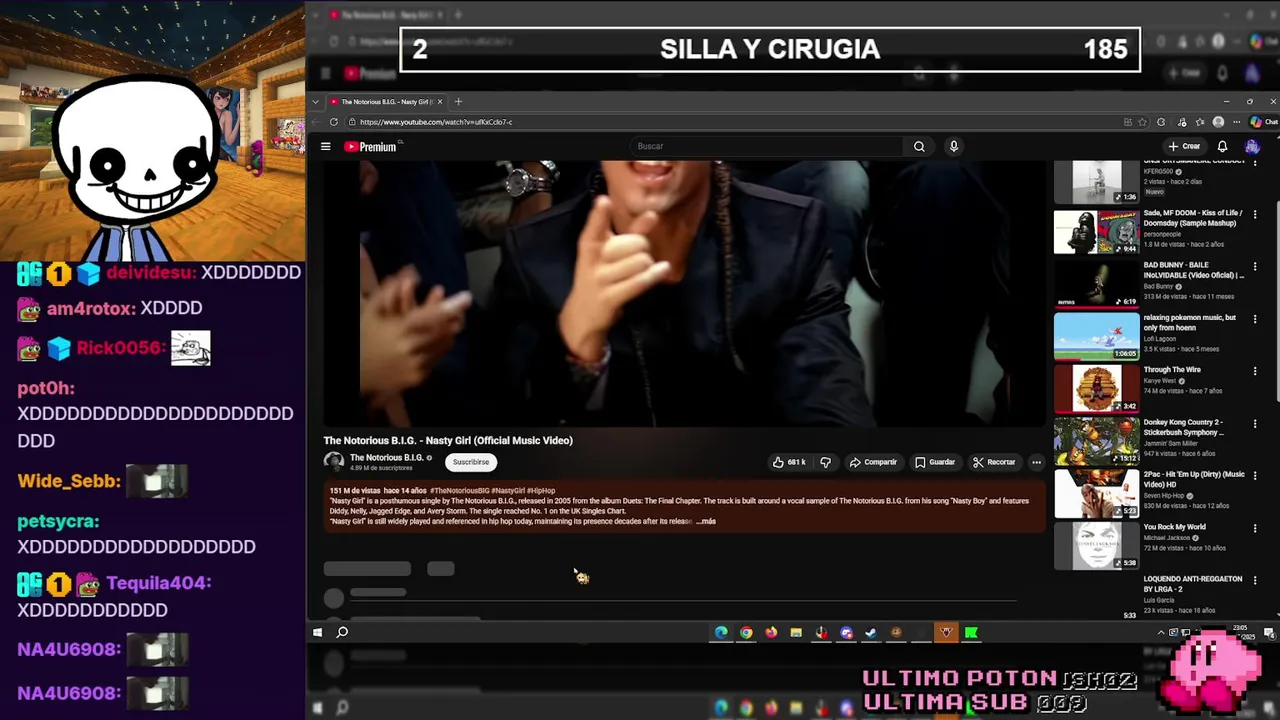The image size is (1280, 720).
Task: Open the Copilot Chat button in browser
Action: (x=1264, y=122)
